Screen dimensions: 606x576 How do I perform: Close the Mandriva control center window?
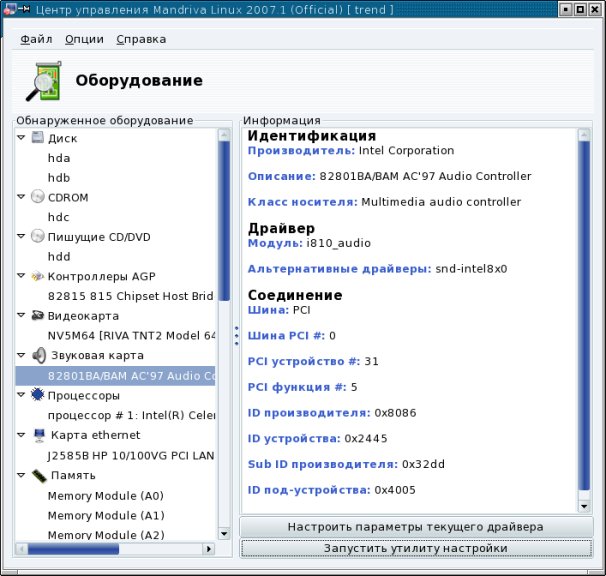click(x=595, y=9)
